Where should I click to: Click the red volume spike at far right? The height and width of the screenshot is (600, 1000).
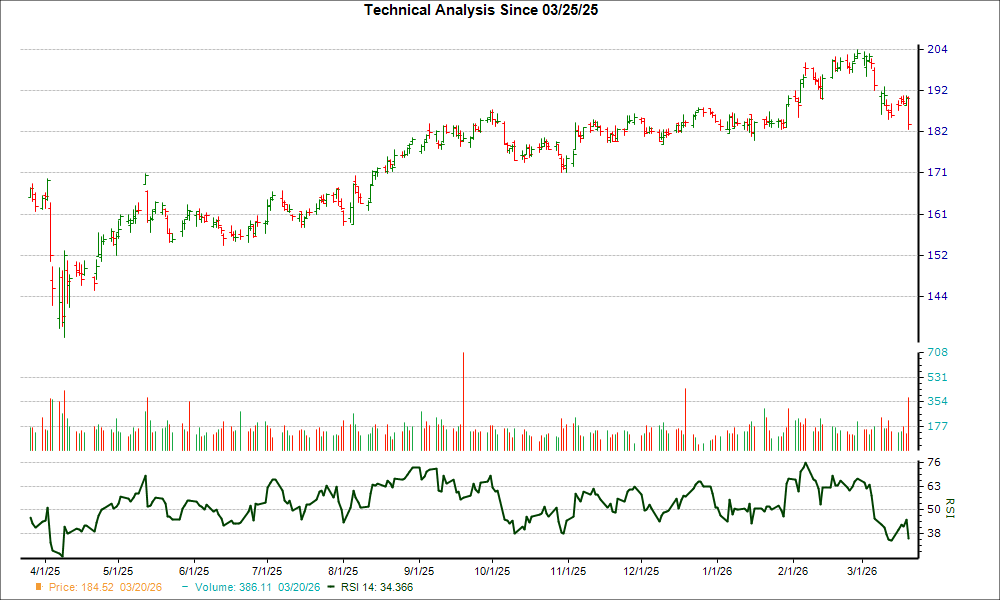click(x=908, y=420)
